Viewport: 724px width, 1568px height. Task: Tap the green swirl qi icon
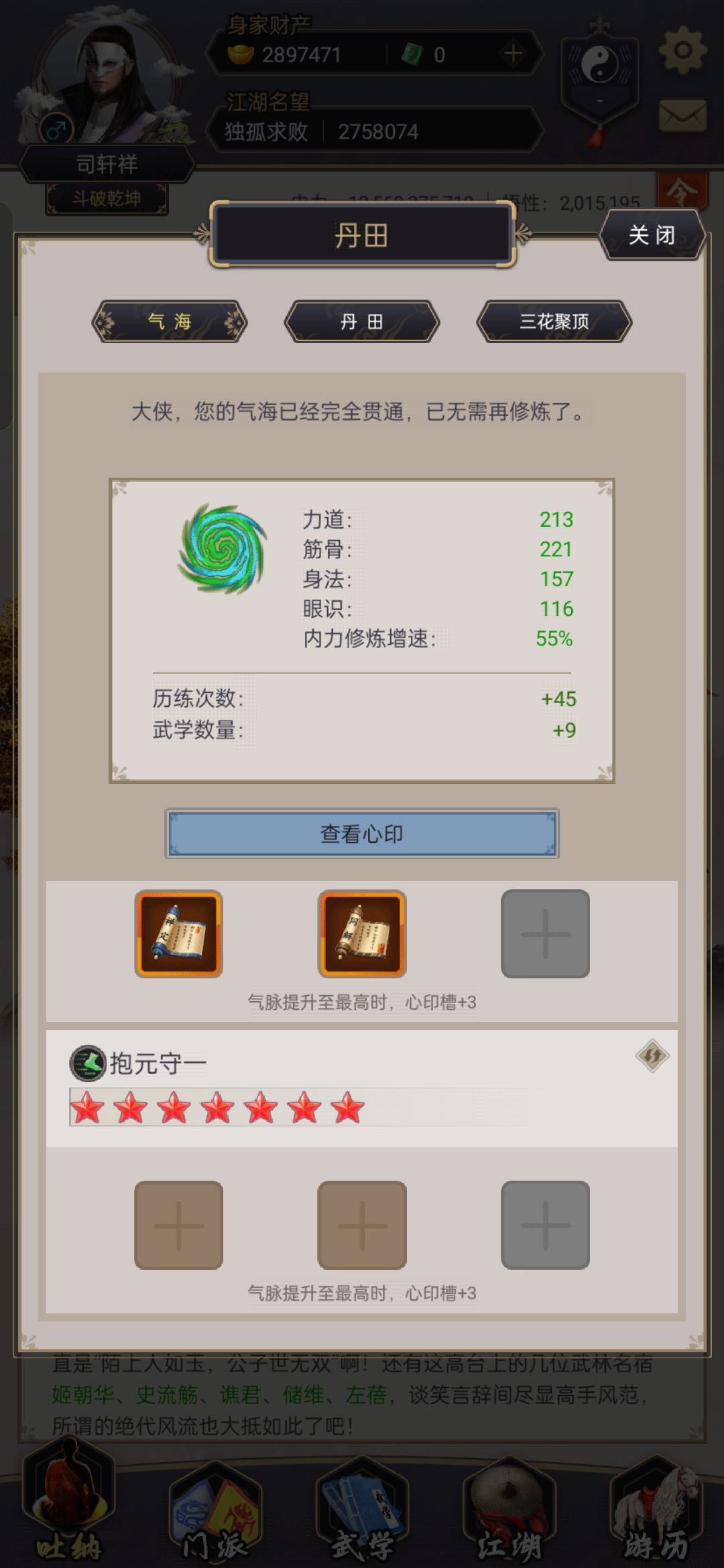click(x=223, y=549)
